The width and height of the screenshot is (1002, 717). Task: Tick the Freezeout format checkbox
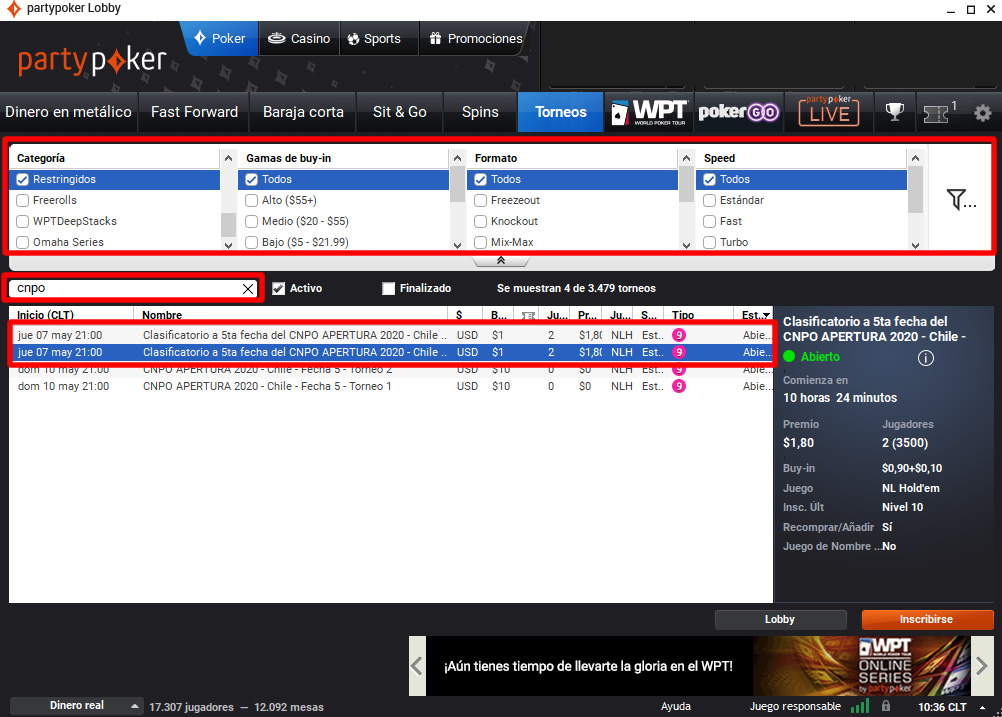(481, 201)
